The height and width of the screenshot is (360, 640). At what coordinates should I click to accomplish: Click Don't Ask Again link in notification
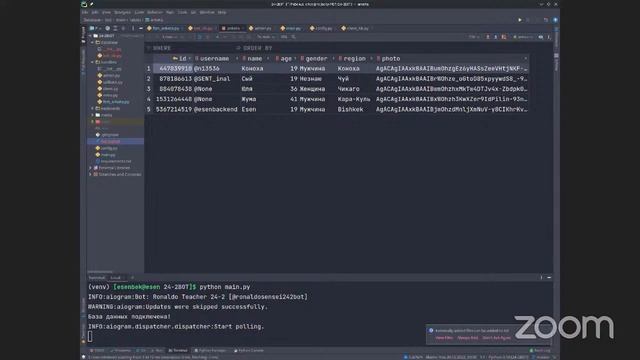click(496, 338)
